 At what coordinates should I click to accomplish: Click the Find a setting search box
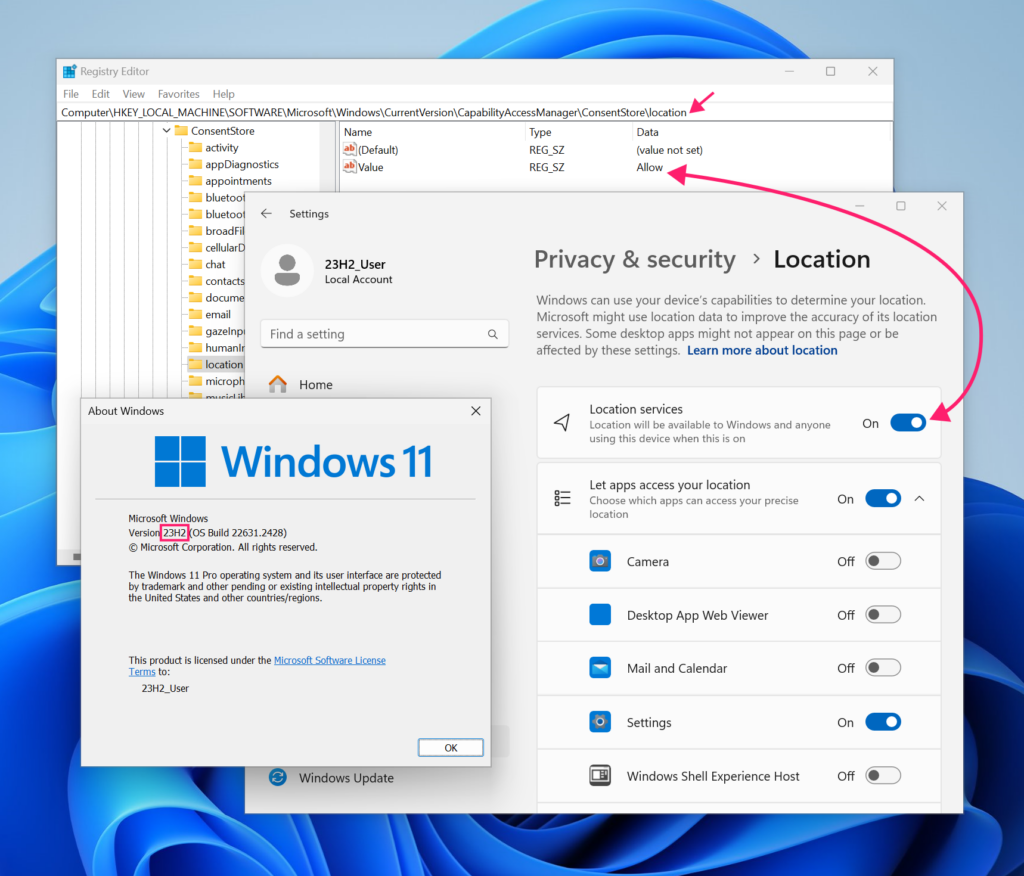(384, 334)
